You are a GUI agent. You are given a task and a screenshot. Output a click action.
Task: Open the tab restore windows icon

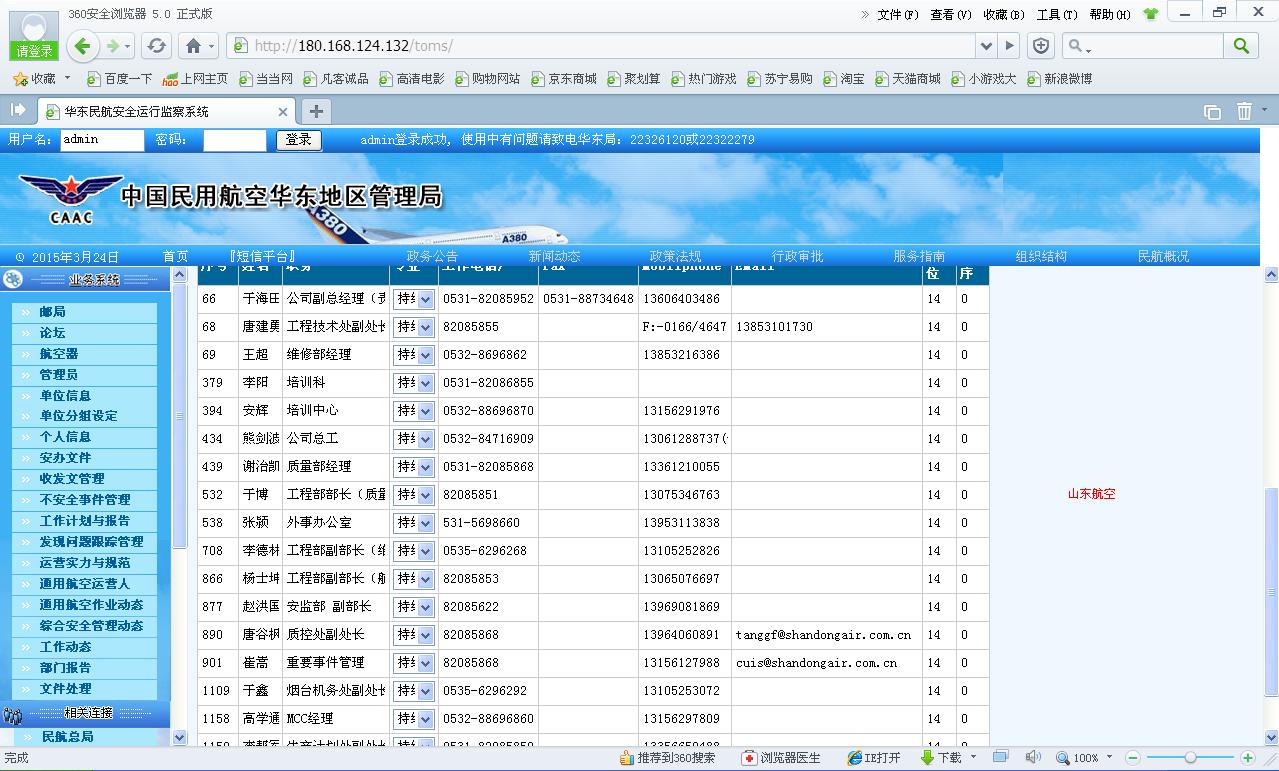[1212, 112]
